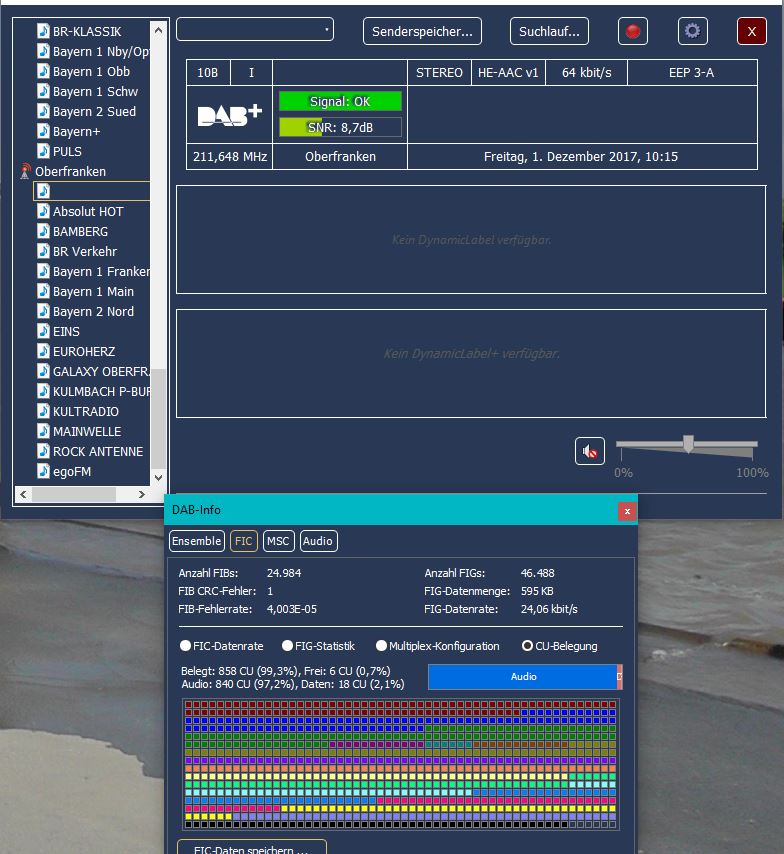Viewport: 784px width, 854px height.
Task: Select the FIC-Datenrate radio option
Action: pos(185,646)
